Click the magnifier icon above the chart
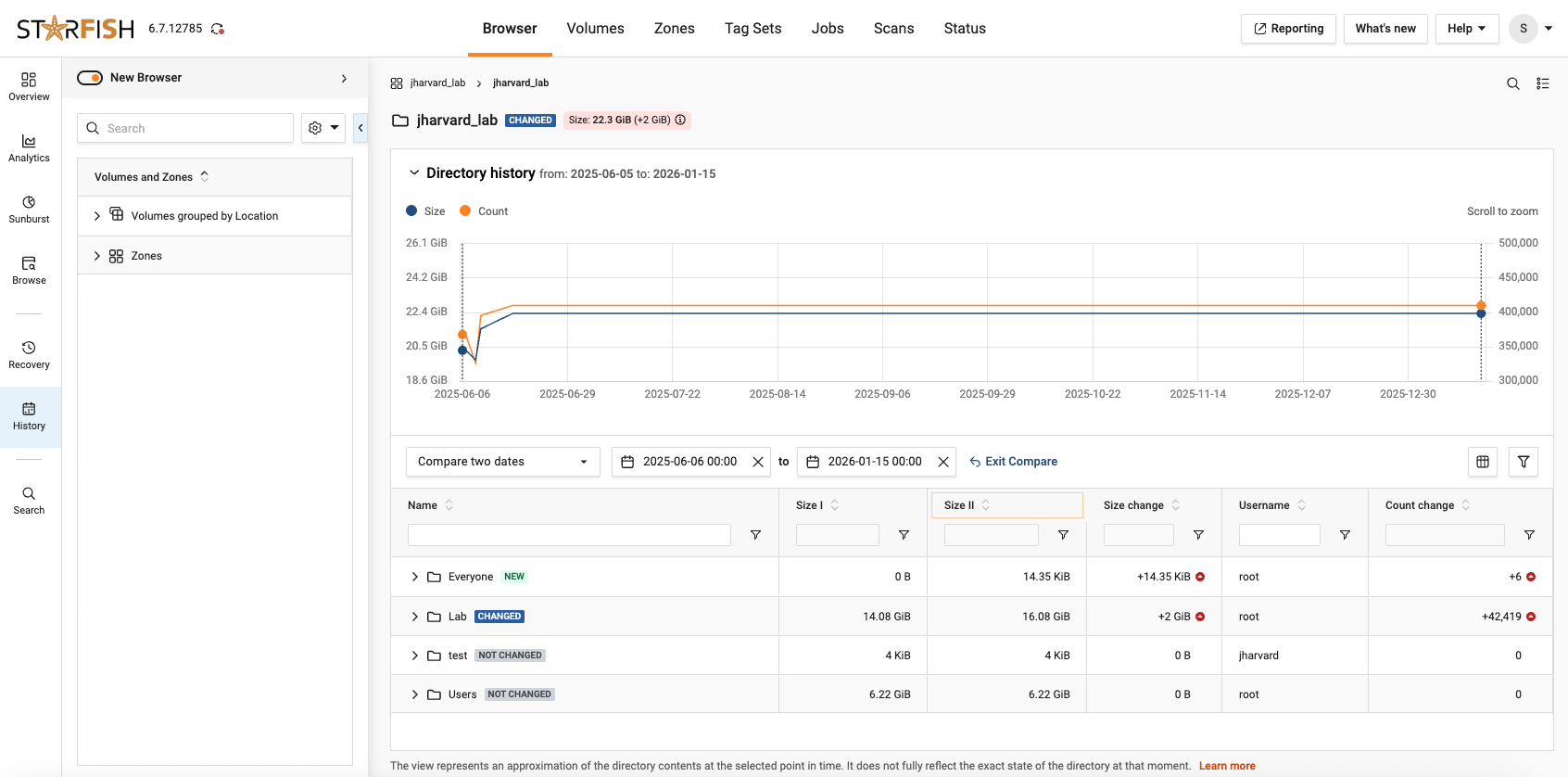Screen dimensions: 1568x777 click(x=1512, y=83)
